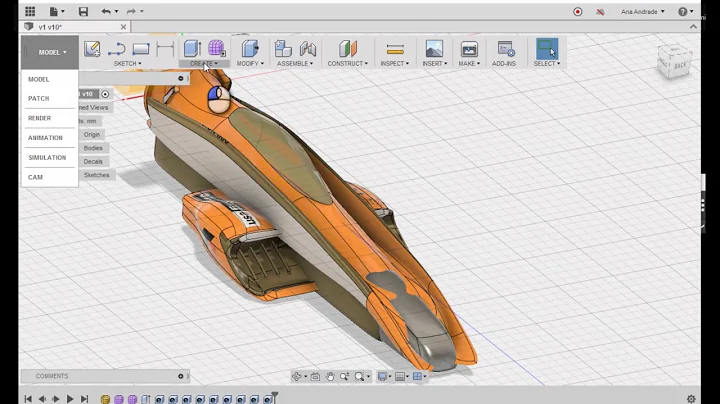
Task: Select the Decals browser node
Action: point(93,162)
